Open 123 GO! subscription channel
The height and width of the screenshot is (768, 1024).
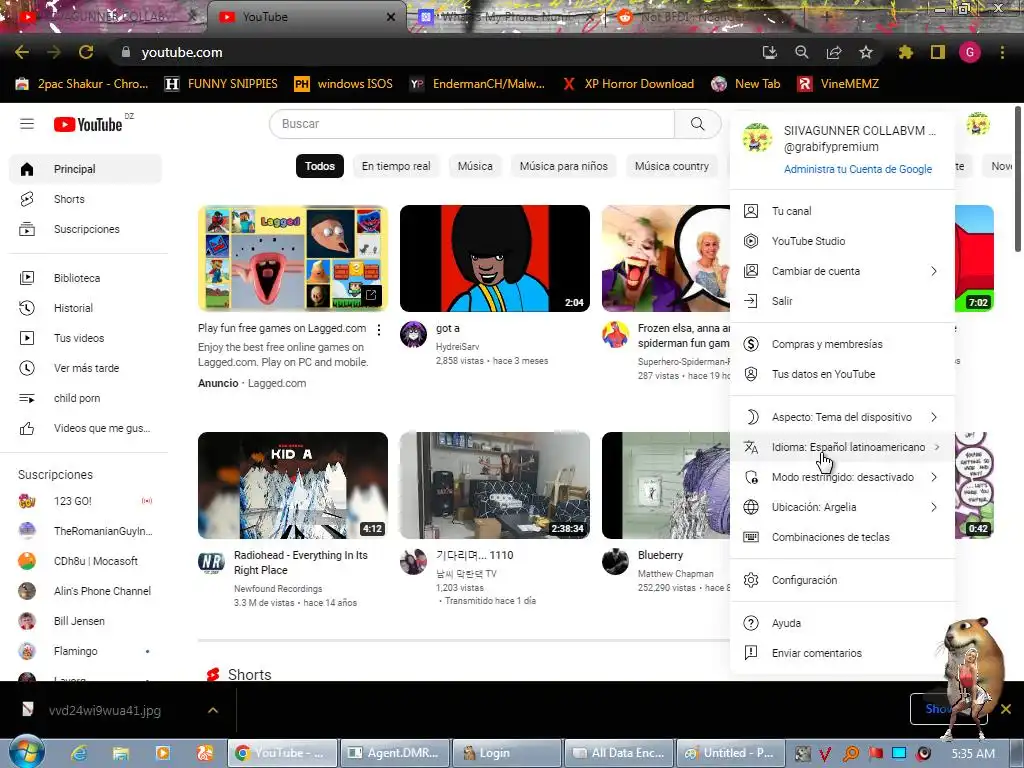click(86, 501)
